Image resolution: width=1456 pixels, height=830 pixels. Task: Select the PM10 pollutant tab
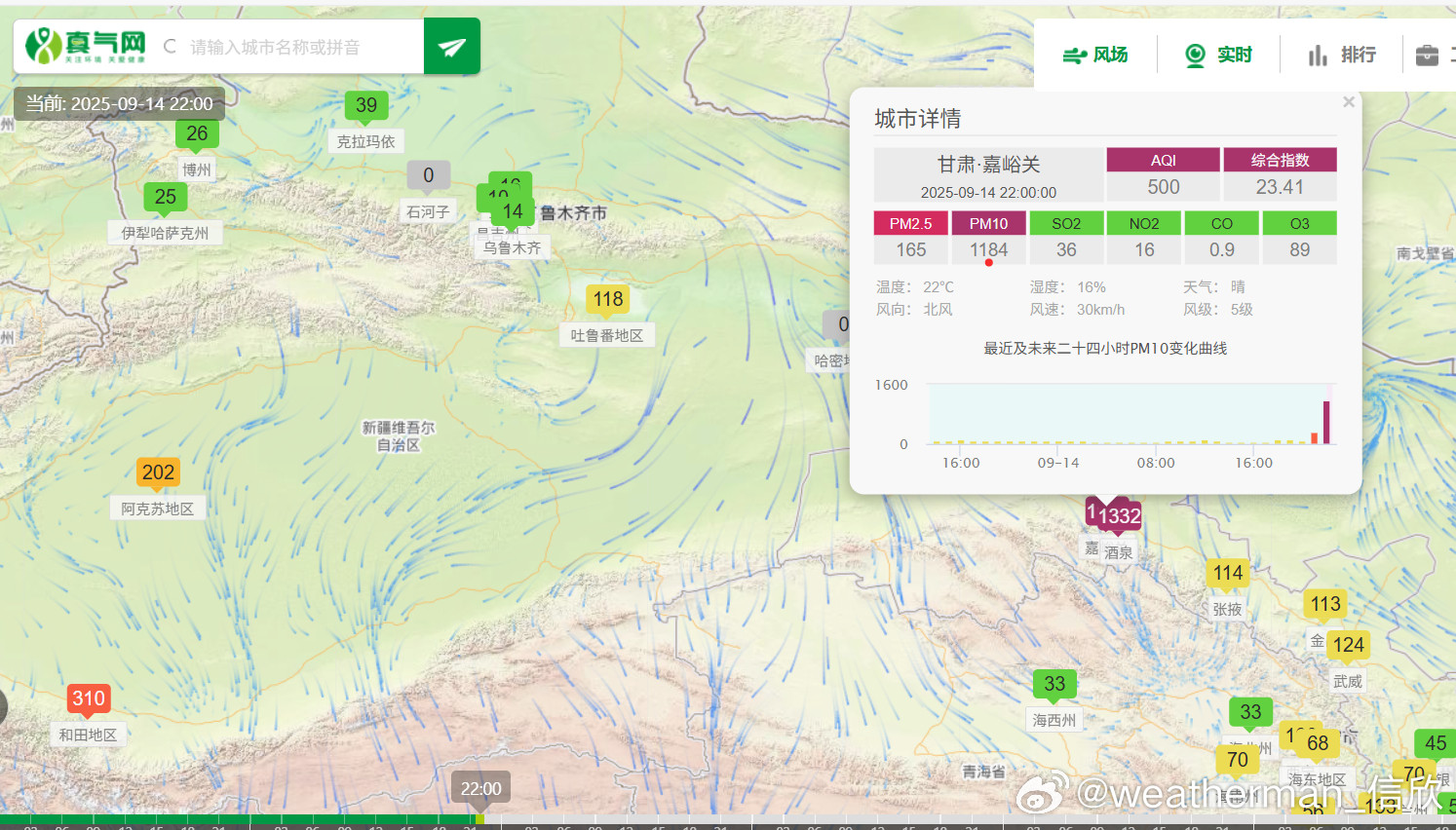(988, 223)
